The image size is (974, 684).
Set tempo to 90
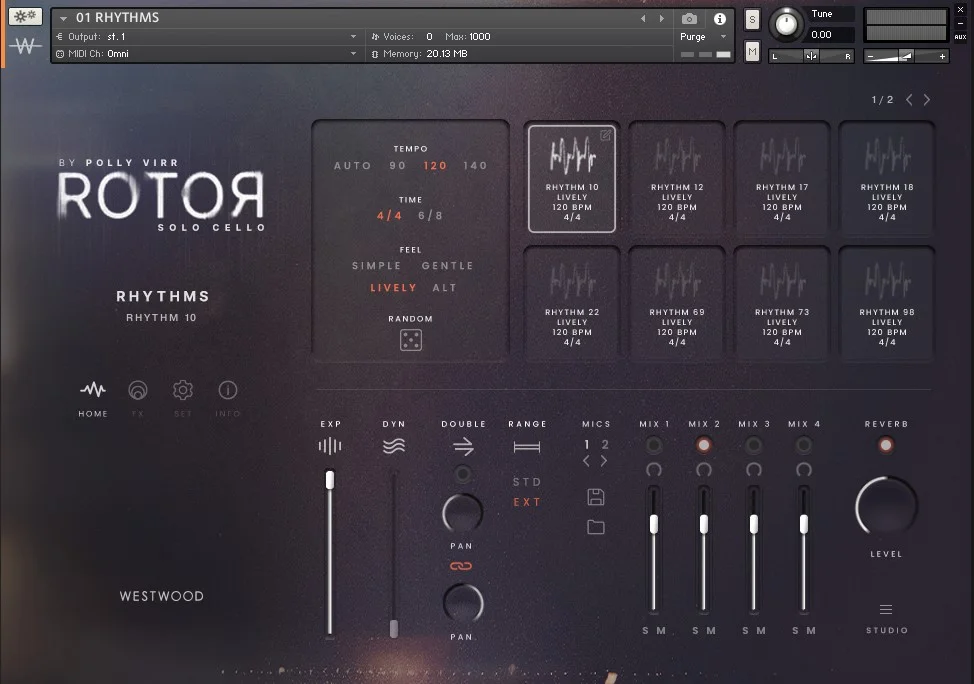pos(398,166)
